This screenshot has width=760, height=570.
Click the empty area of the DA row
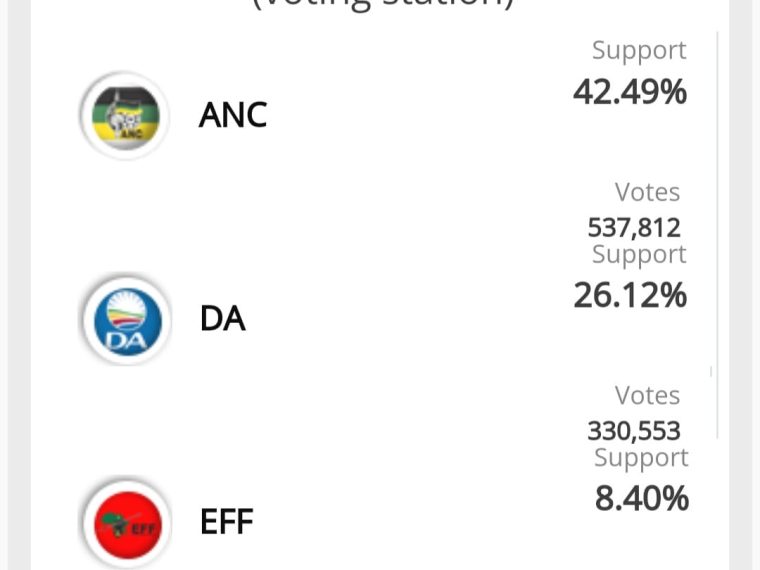pyautogui.click(x=400, y=320)
